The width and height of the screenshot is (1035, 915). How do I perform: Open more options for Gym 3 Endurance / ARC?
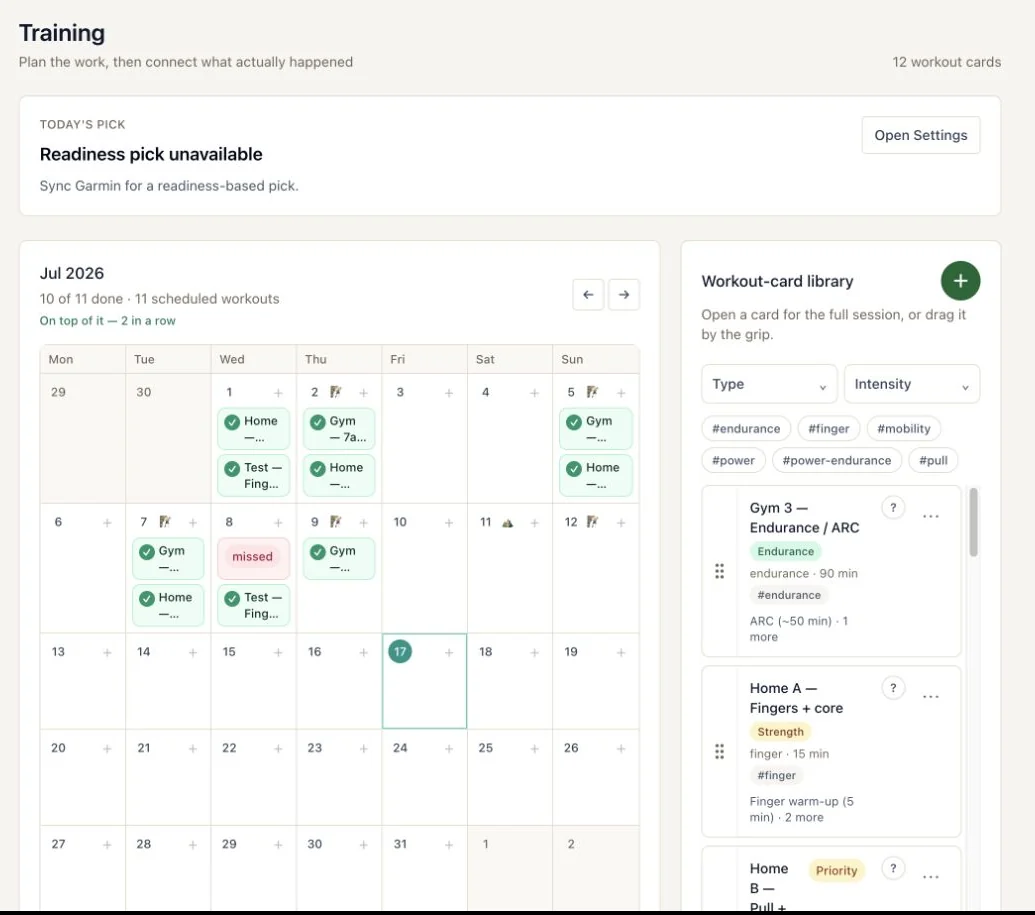931,516
